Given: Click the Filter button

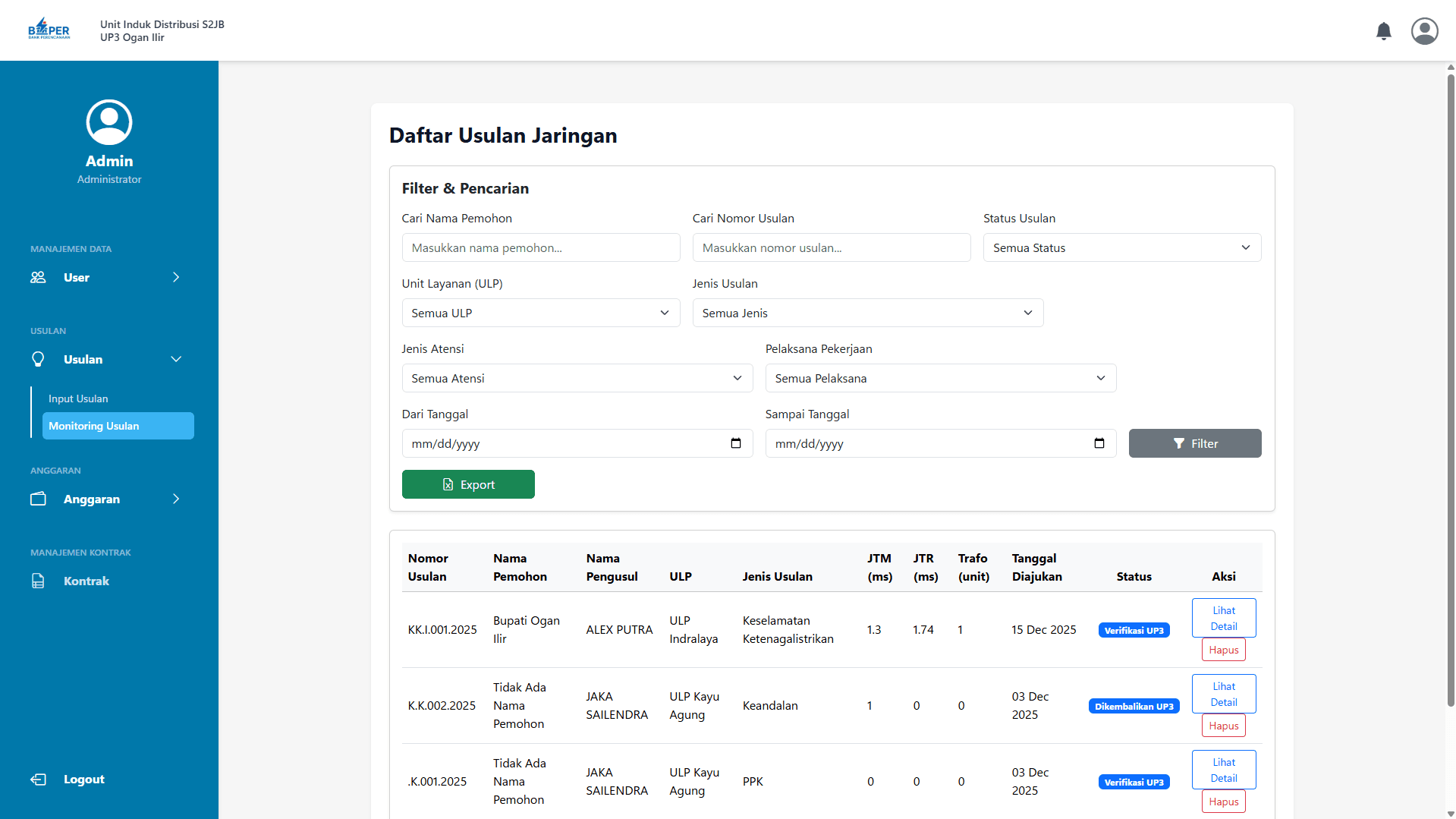Looking at the screenshot, I should coord(1195,443).
